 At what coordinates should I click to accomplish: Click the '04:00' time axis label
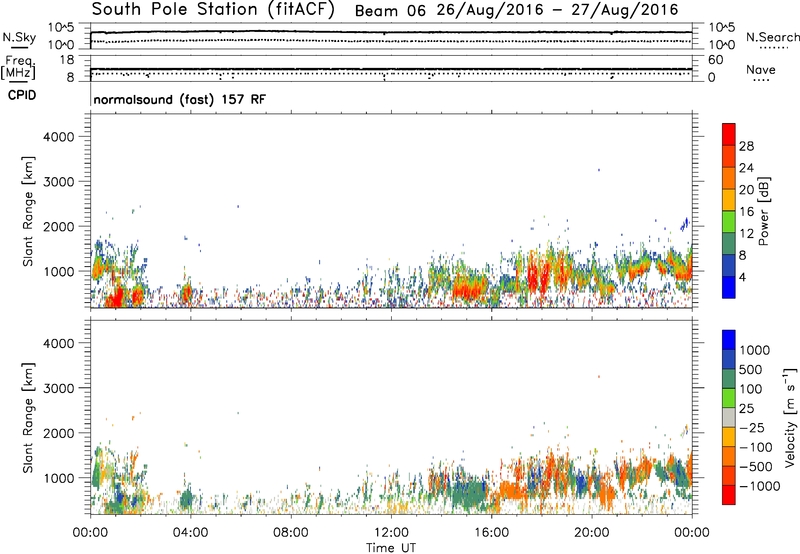(190, 533)
